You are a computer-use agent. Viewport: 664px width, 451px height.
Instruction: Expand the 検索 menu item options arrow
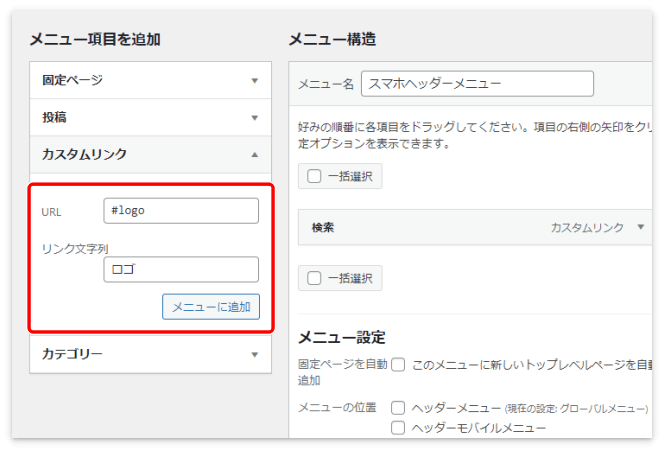(x=640, y=227)
